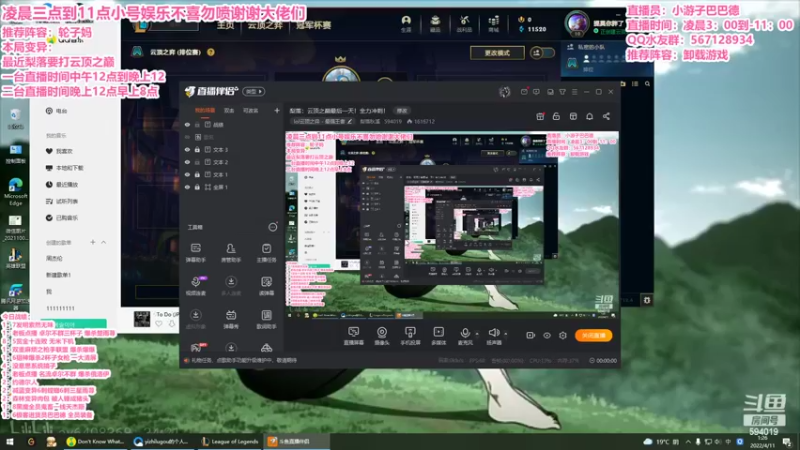Click the unlock padlock icon in companion header

pyautogui.click(x=556, y=116)
